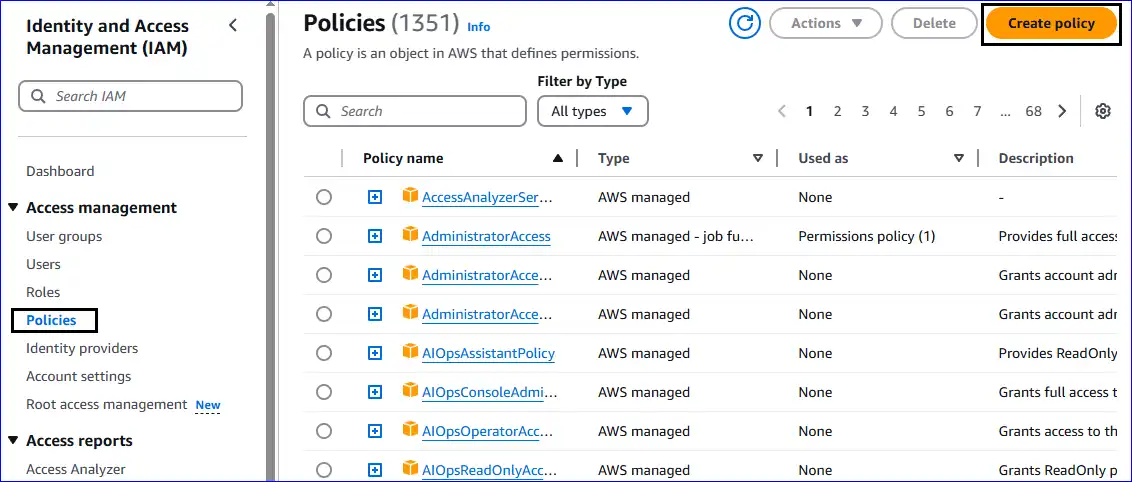Image resolution: width=1132 pixels, height=482 pixels.
Task: Open Users in the sidebar
Action: click(x=43, y=264)
